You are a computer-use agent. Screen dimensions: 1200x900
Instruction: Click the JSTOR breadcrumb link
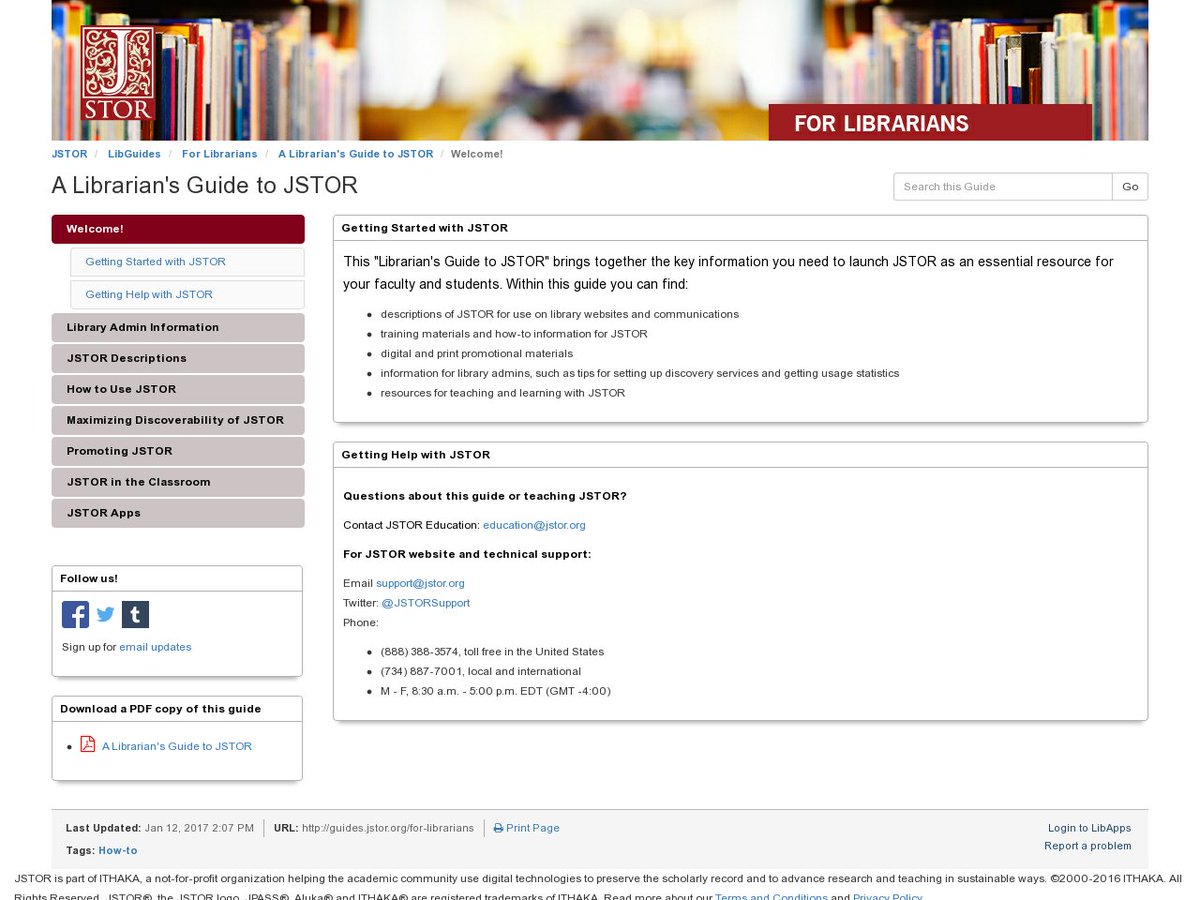pos(69,154)
